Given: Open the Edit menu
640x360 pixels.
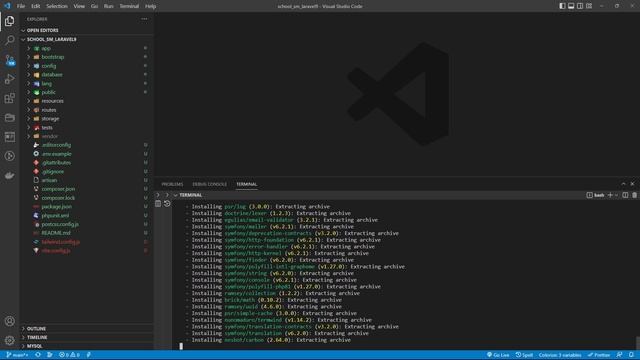Looking at the screenshot, I should [36, 6].
